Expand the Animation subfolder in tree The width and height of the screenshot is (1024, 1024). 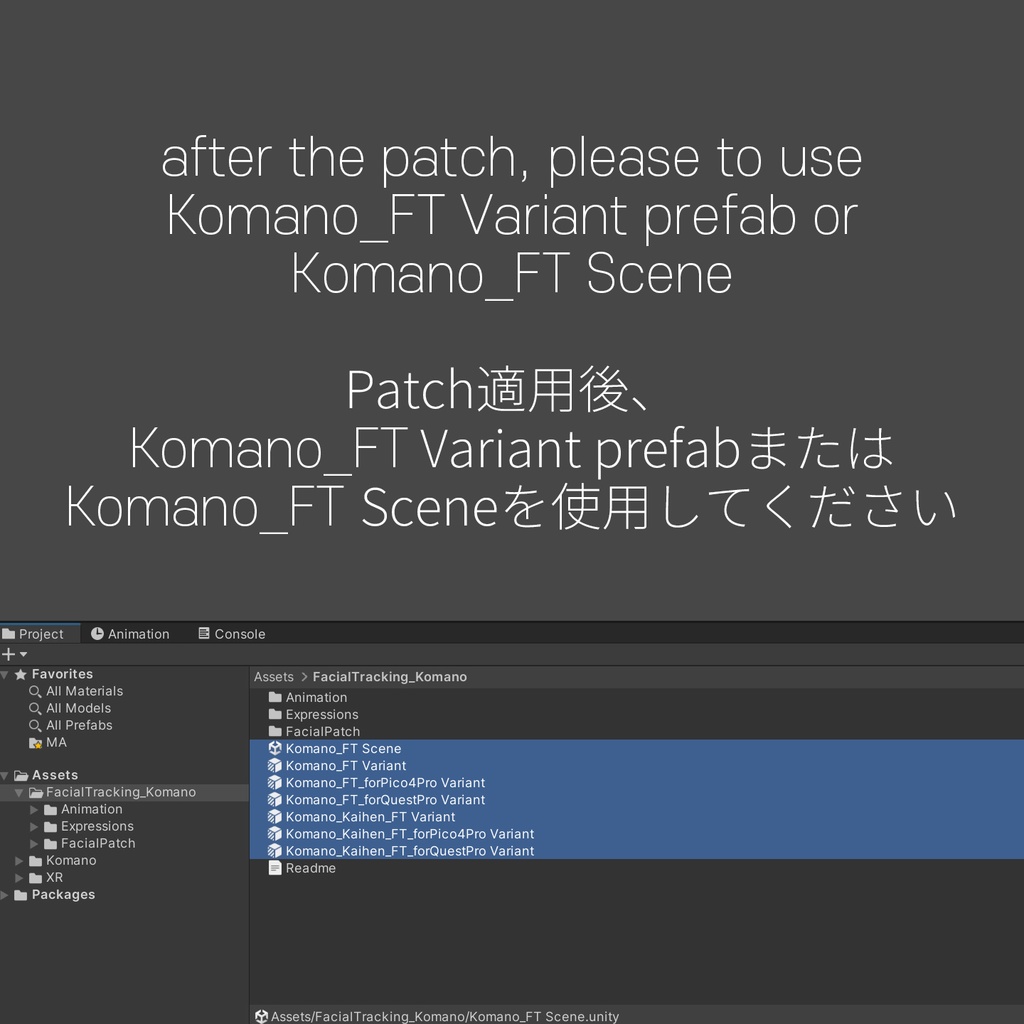point(34,809)
